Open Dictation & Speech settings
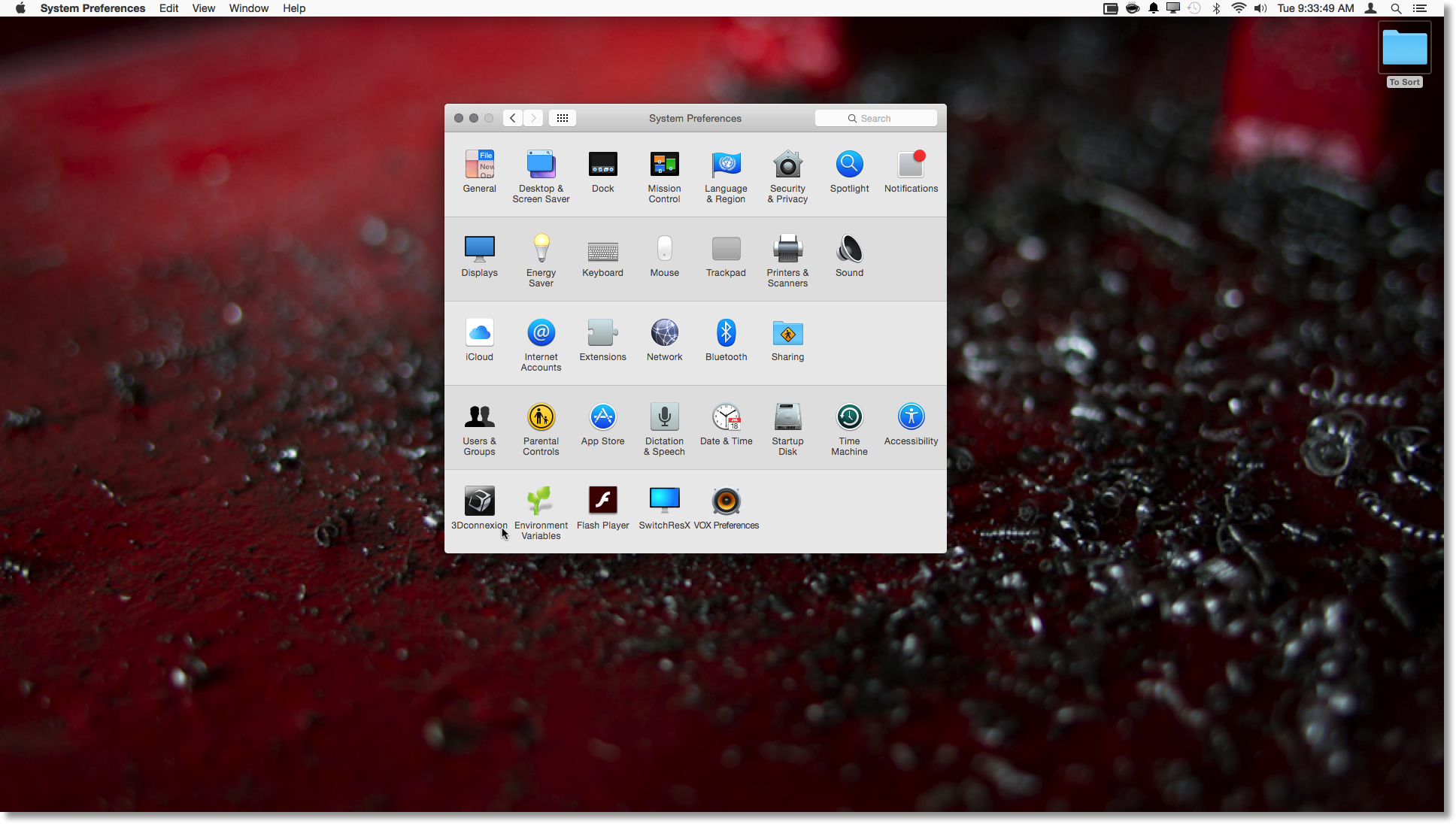Image resolution: width=1456 pixels, height=824 pixels. (664, 417)
